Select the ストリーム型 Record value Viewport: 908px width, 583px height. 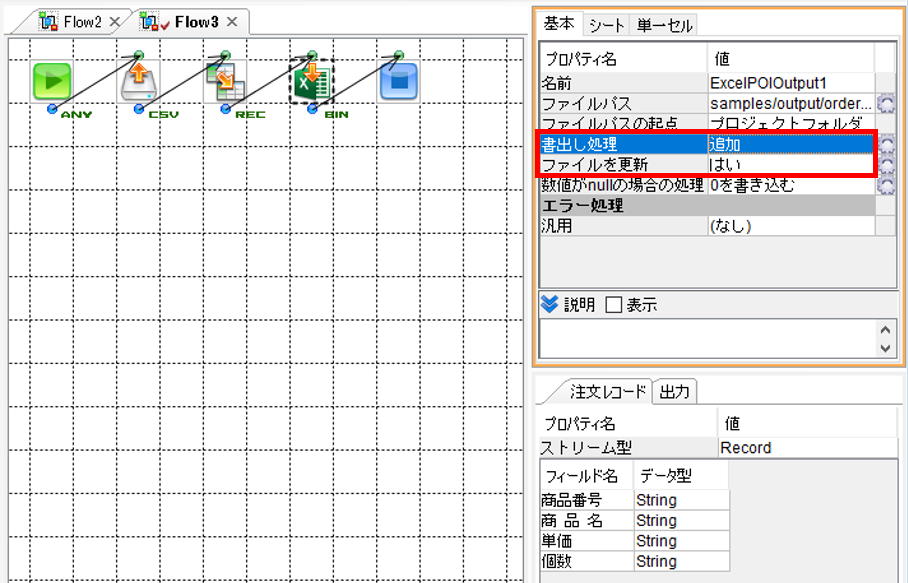pos(807,448)
